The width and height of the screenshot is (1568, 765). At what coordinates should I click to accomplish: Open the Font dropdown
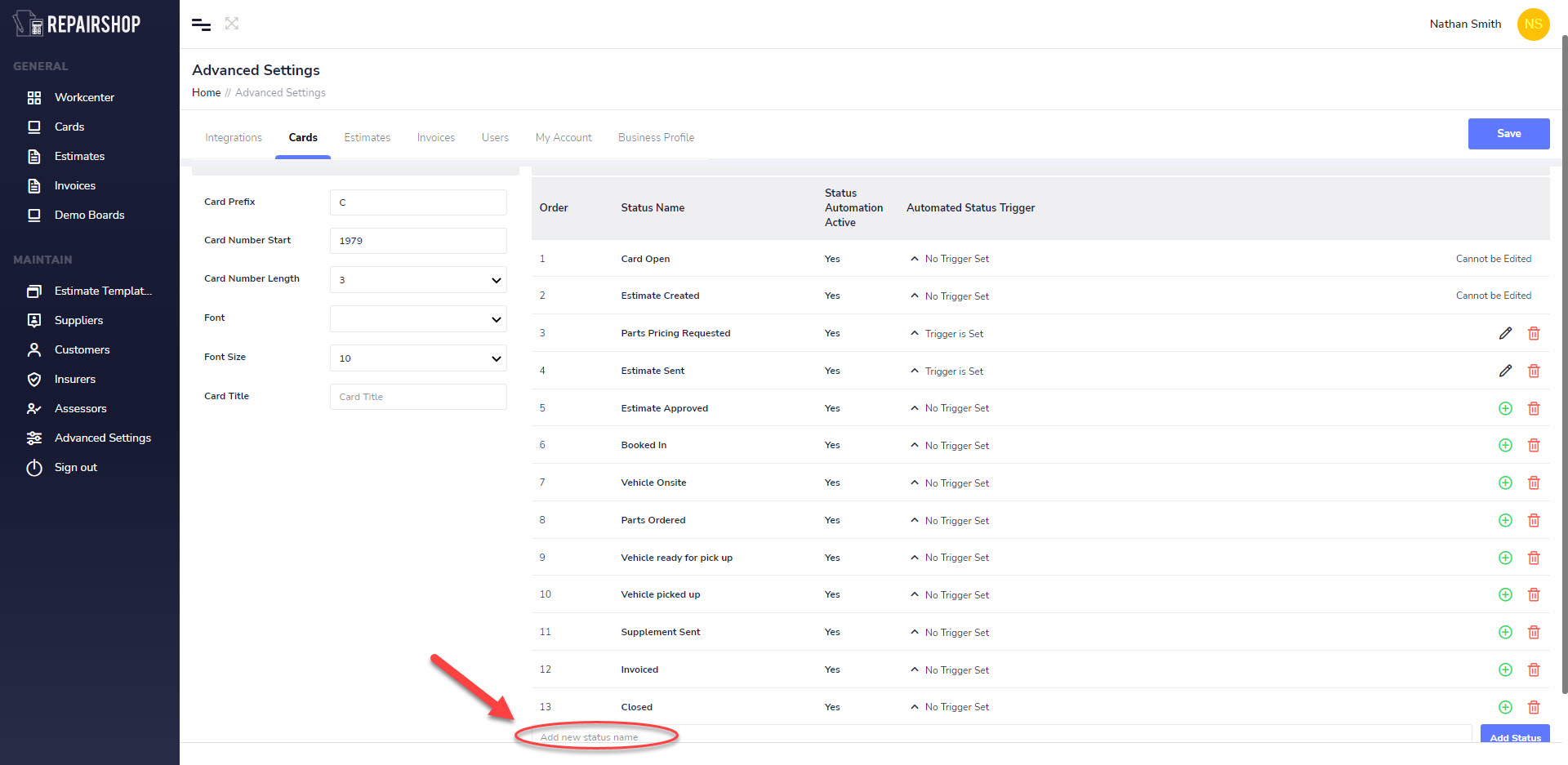[x=418, y=318]
